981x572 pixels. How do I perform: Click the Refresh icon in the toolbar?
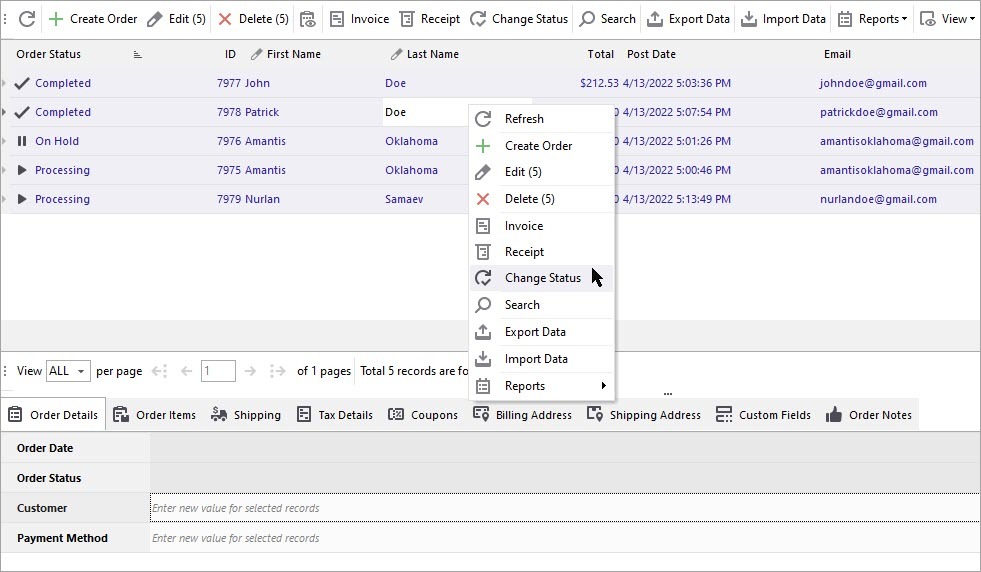click(x=27, y=19)
